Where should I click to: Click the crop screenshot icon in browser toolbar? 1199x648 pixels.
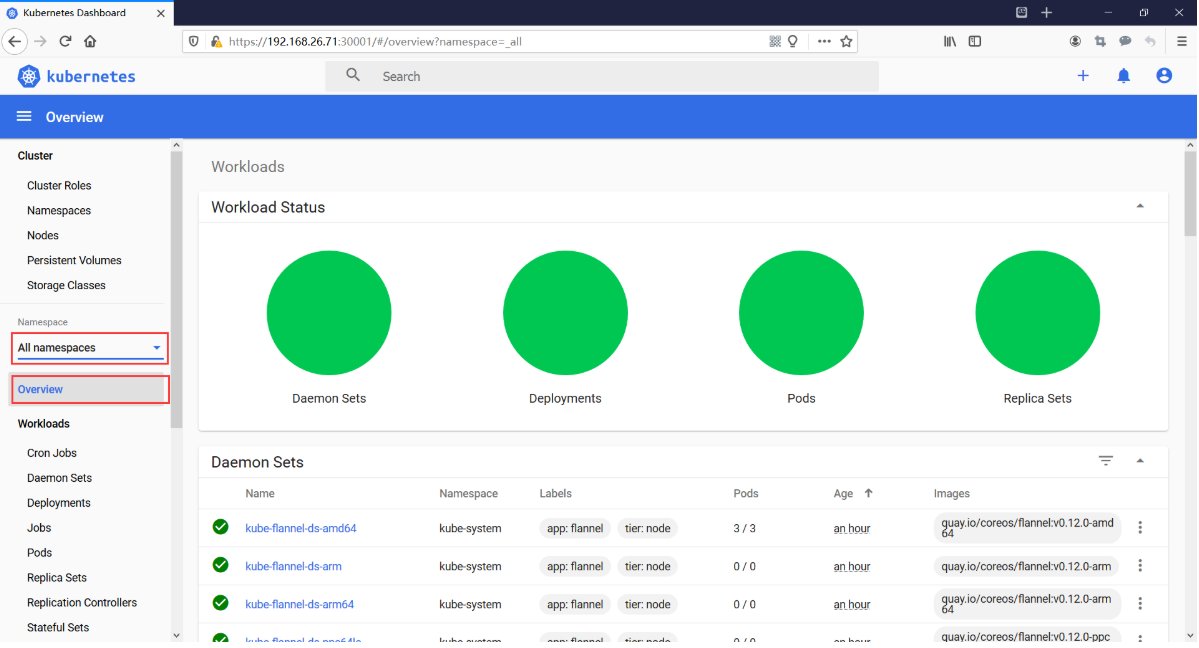(x=1100, y=41)
